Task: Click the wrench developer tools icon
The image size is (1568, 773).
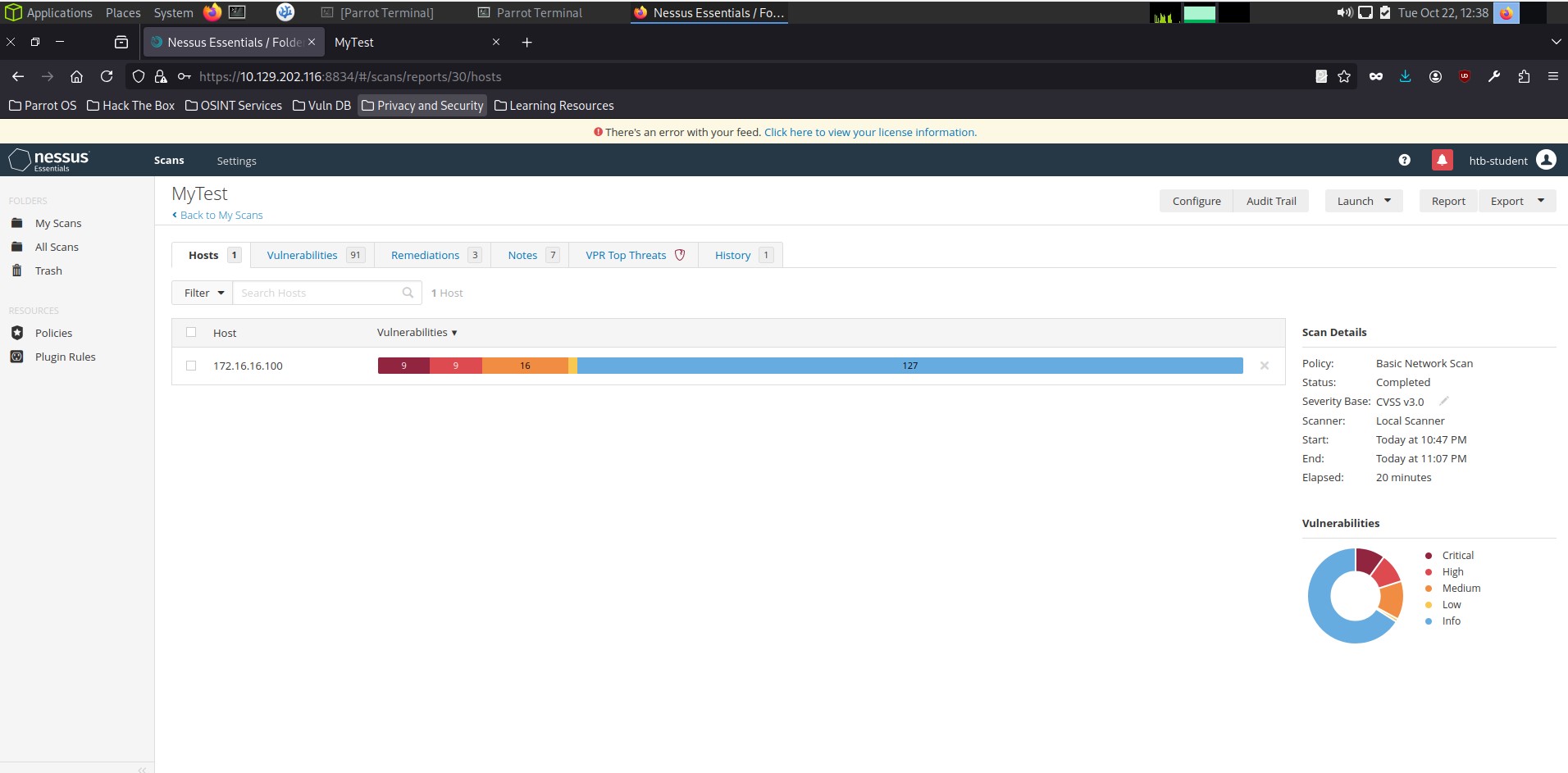Action: (x=1494, y=76)
